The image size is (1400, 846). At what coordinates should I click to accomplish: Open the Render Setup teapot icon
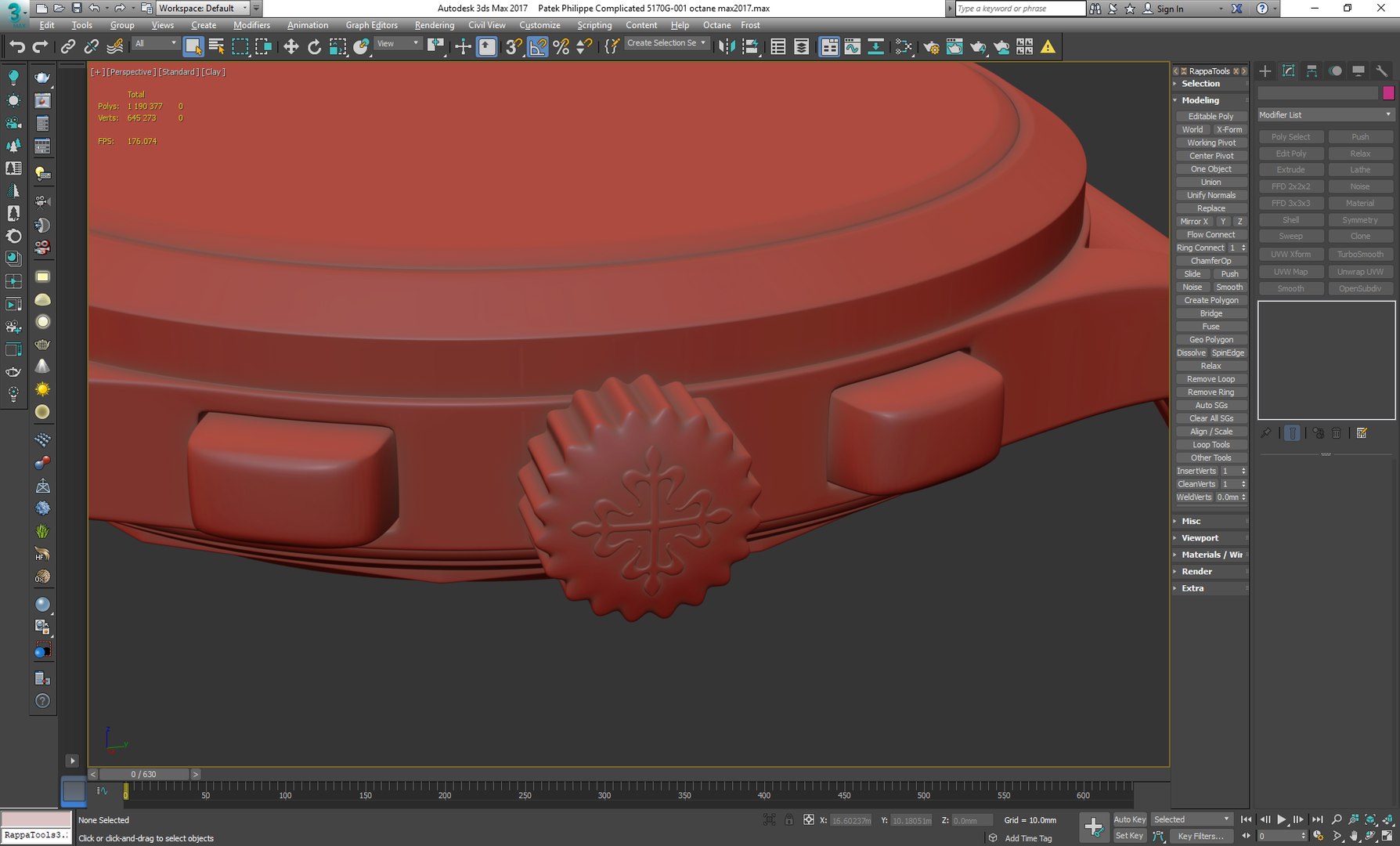pyautogui.click(x=931, y=47)
